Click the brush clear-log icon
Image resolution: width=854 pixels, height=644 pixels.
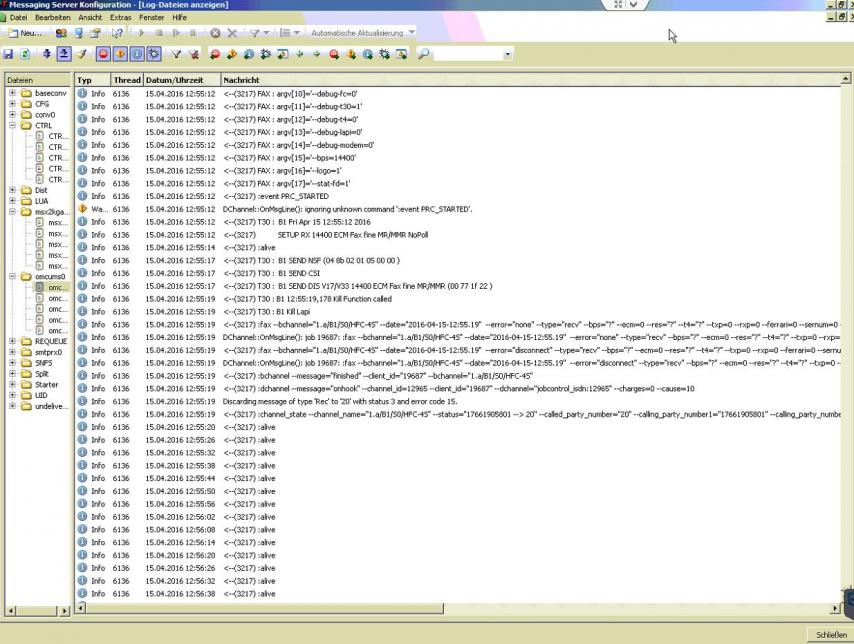82,54
